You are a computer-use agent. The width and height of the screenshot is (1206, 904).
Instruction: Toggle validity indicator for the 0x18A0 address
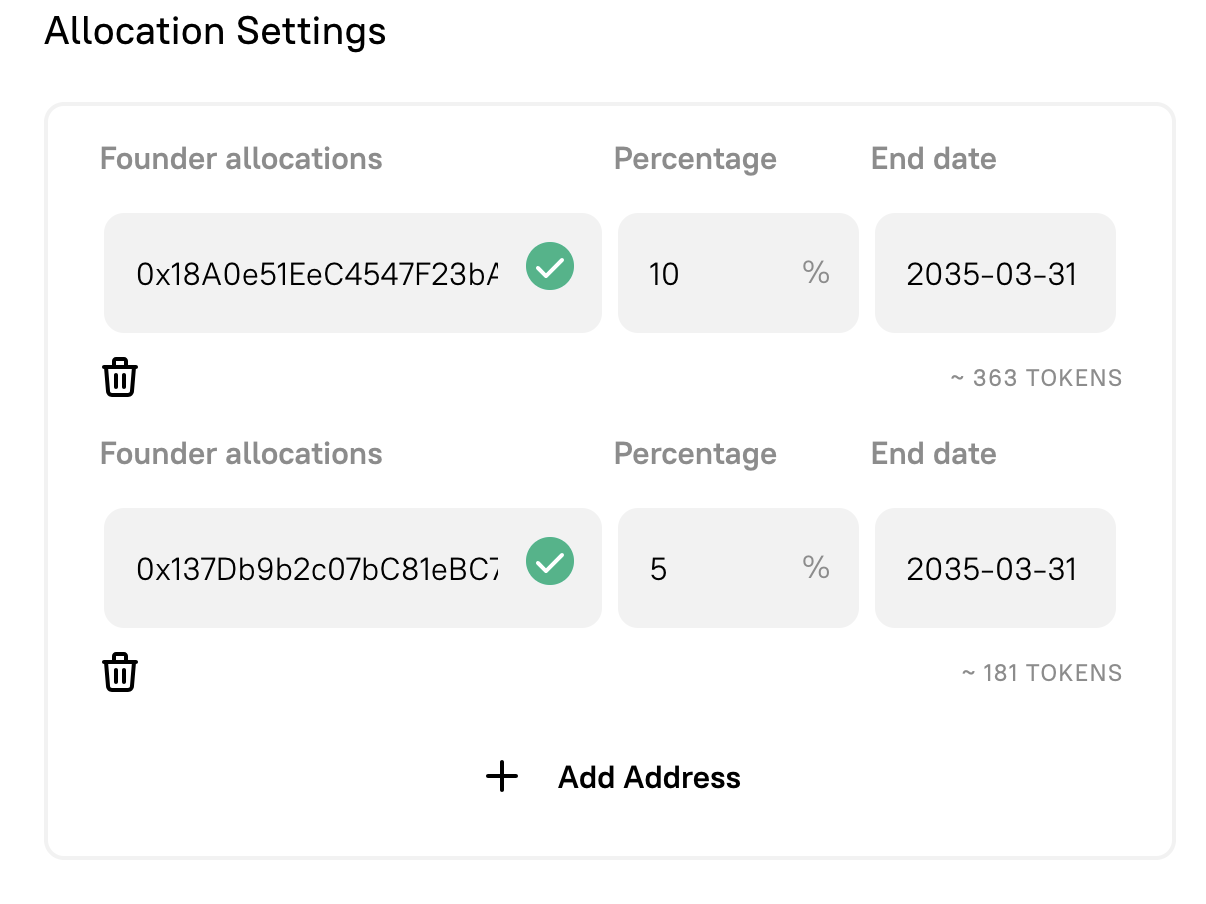pos(549,267)
